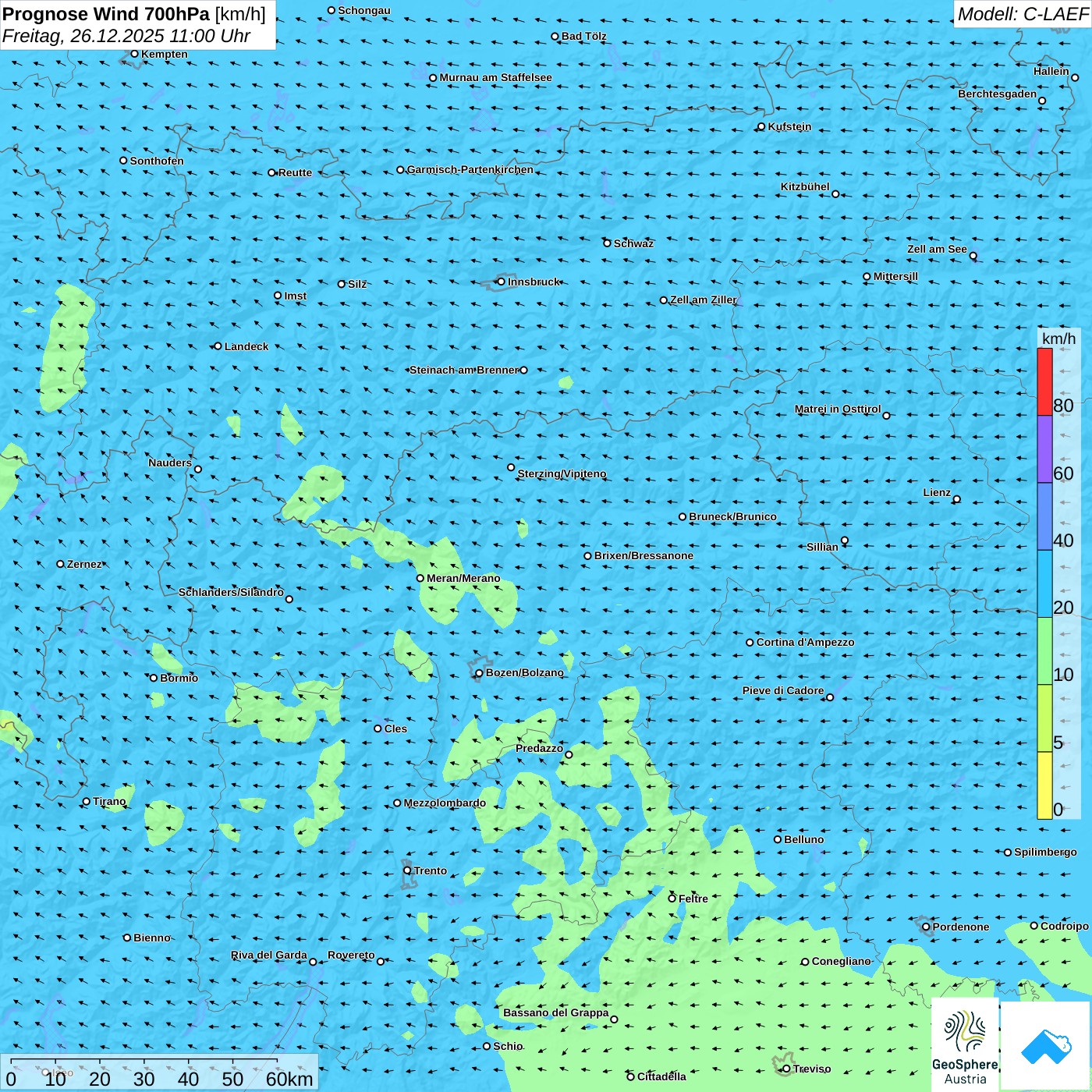
Task: Click the 'Pieve di Cadore' label
Action: pos(783,690)
